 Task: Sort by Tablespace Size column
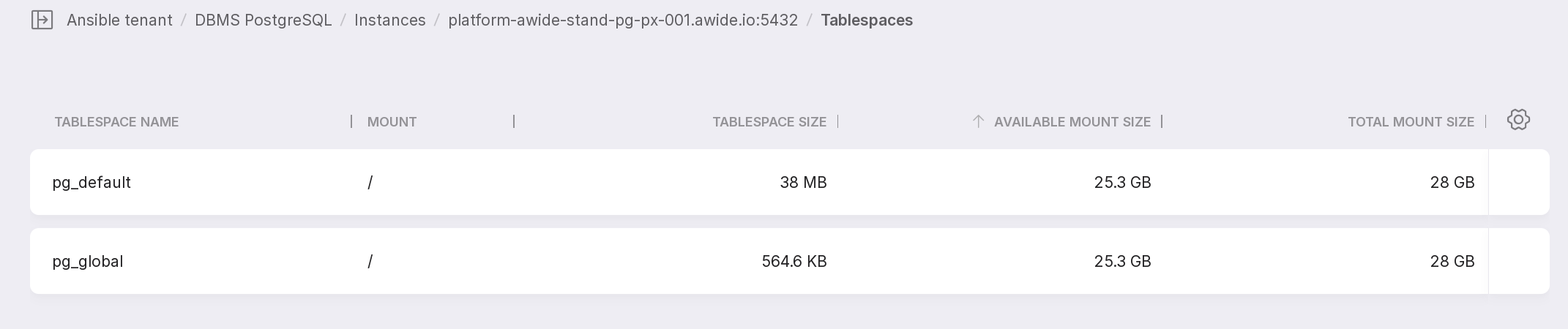[769, 122]
